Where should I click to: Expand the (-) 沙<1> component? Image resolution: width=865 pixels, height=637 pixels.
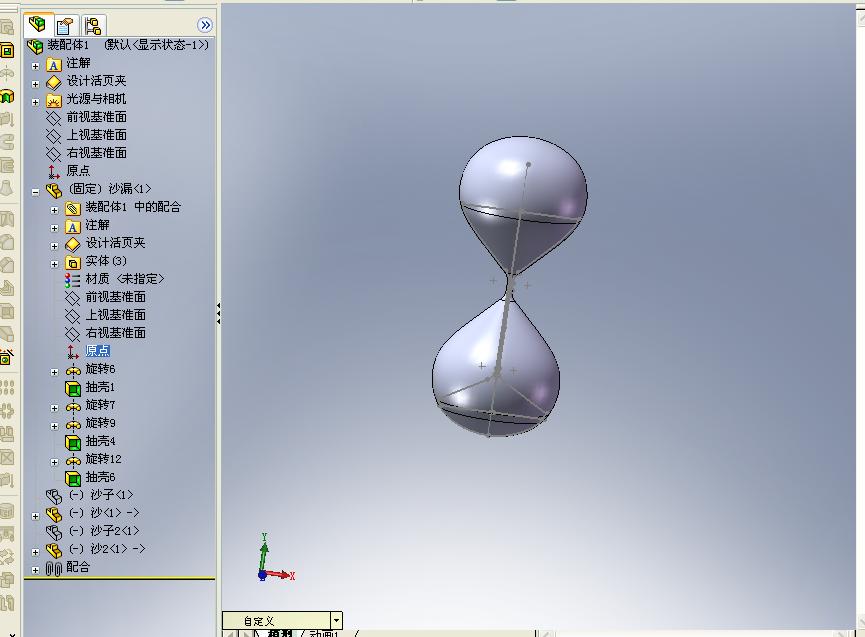35,516
